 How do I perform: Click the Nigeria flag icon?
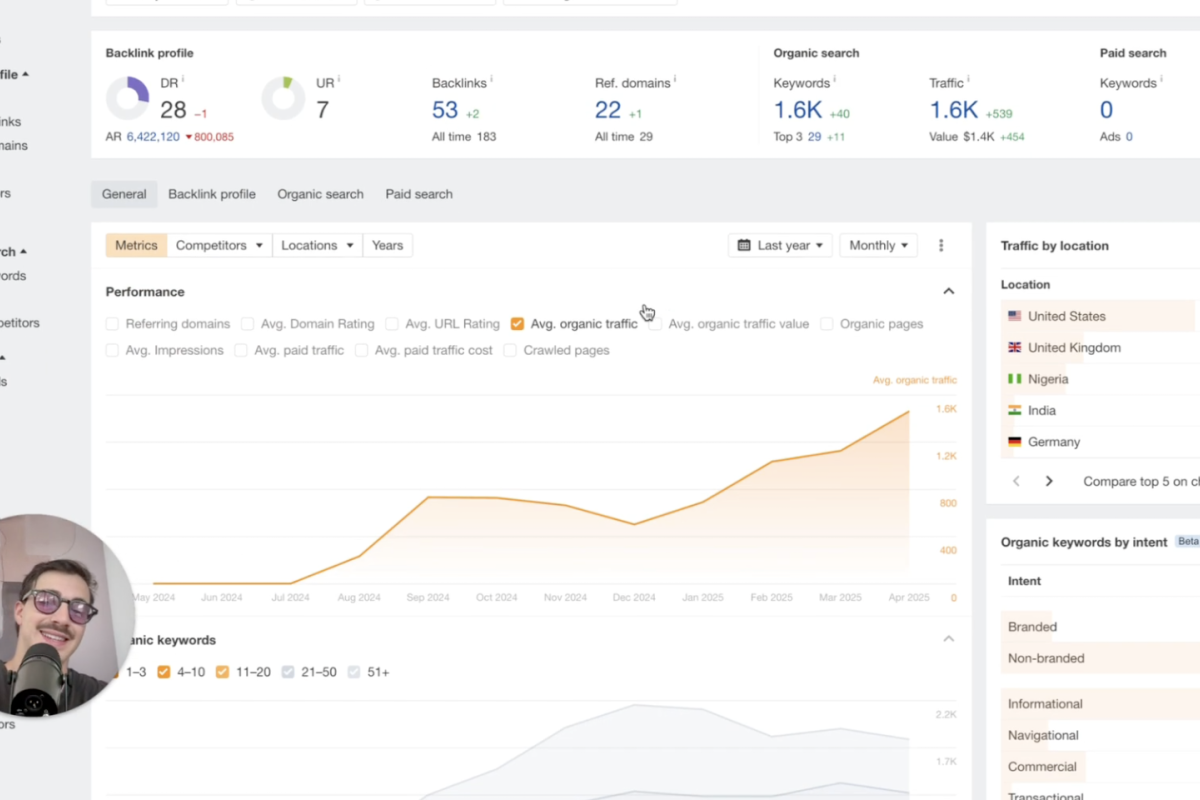tap(1015, 379)
